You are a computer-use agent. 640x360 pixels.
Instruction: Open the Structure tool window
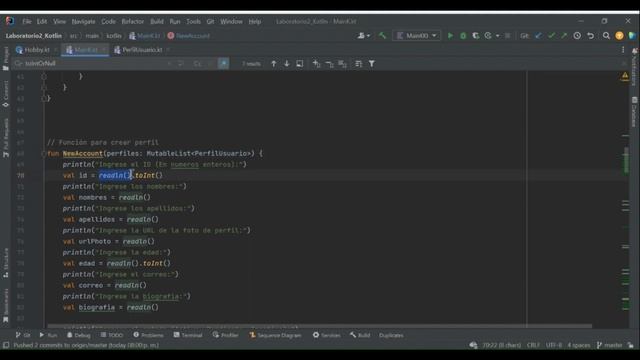6,263
